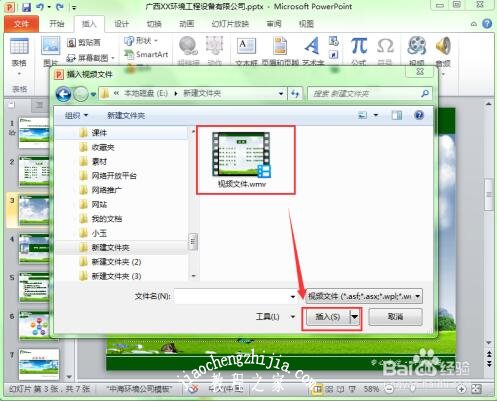Select slide 7 thumbnail in PowerPoint panel
Viewport: 497px width, 401px height.
[x=39, y=365]
